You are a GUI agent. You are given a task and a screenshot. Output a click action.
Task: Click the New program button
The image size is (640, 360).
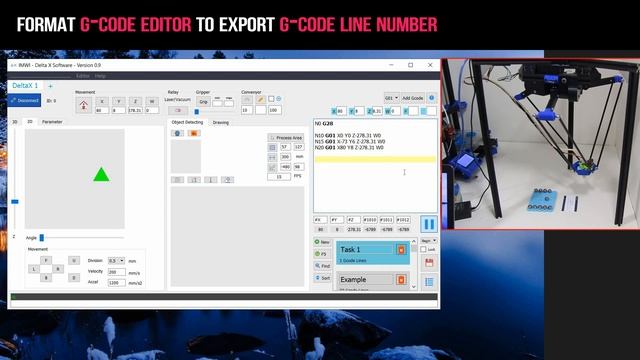pos(322,242)
